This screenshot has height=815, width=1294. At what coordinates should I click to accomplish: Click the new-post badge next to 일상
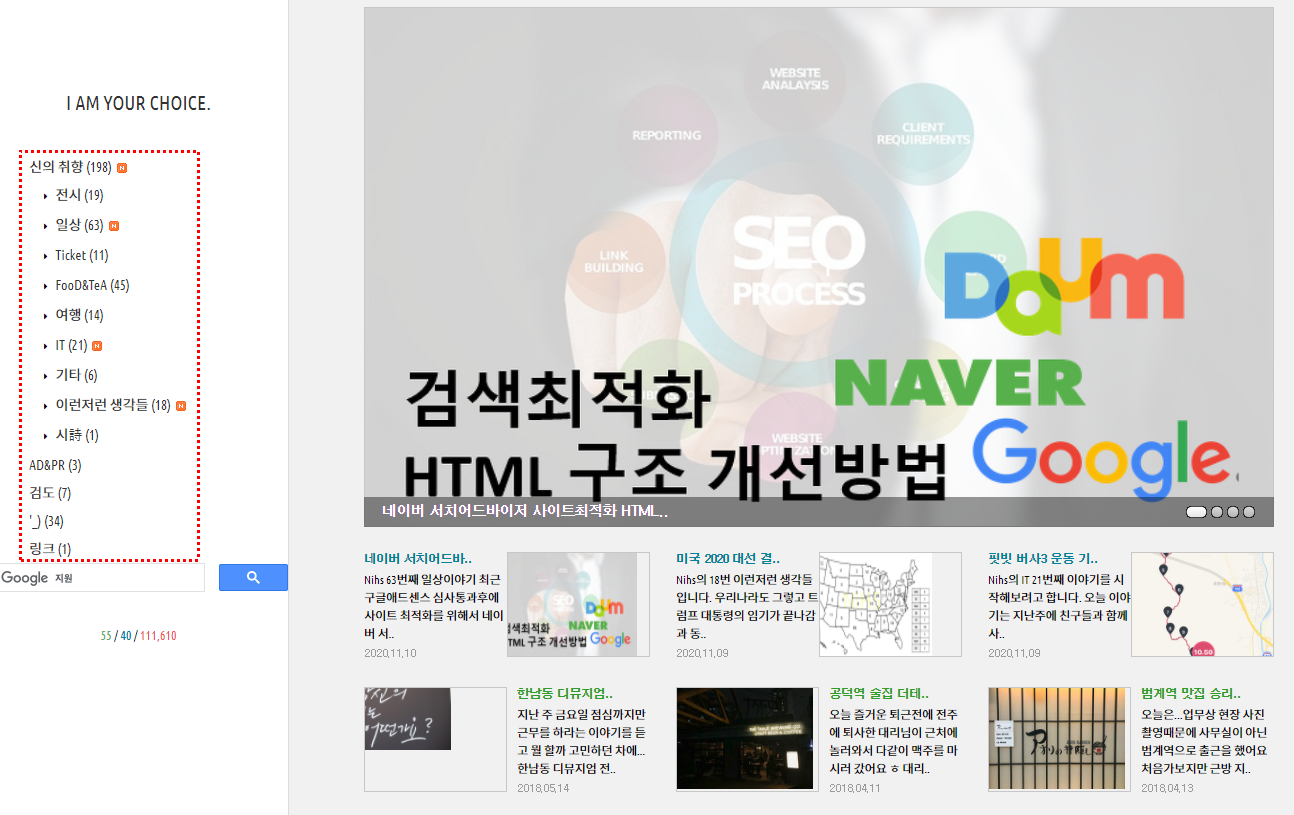click(113, 226)
